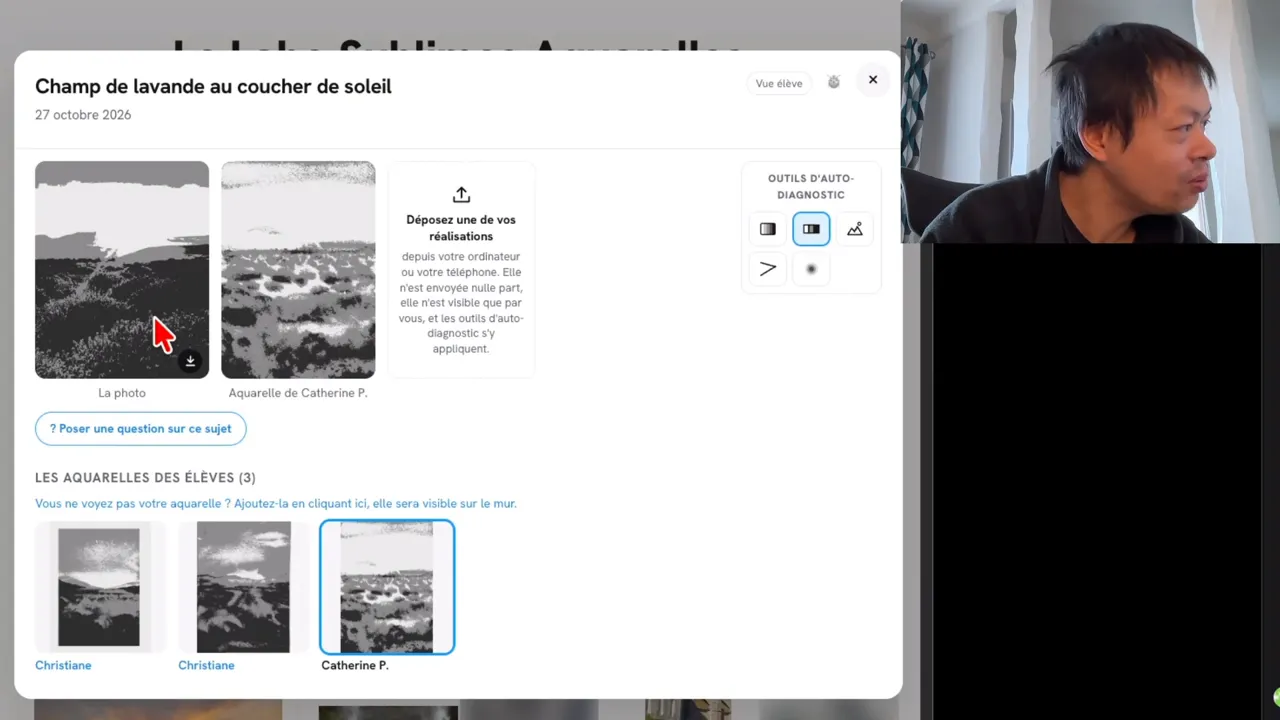Select the grayscale gradient diagnostic tool
Screen dimensions: 1280x720
pyautogui.click(x=767, y=229)
